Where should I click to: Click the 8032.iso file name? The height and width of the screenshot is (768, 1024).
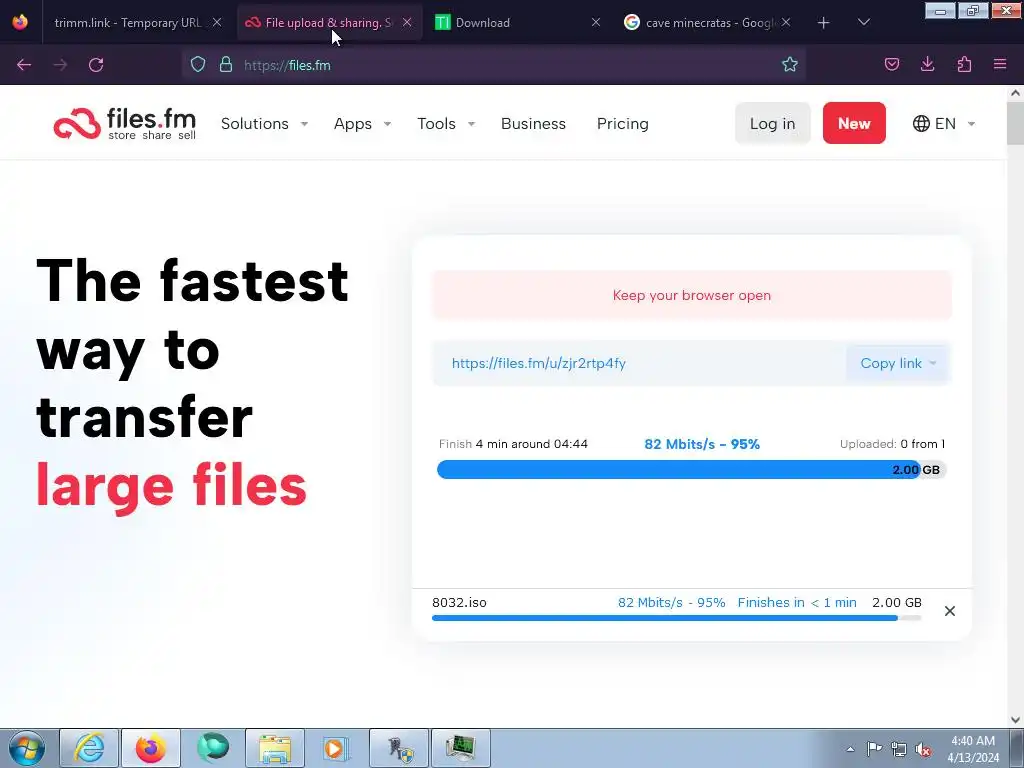[x=459, y=602]
